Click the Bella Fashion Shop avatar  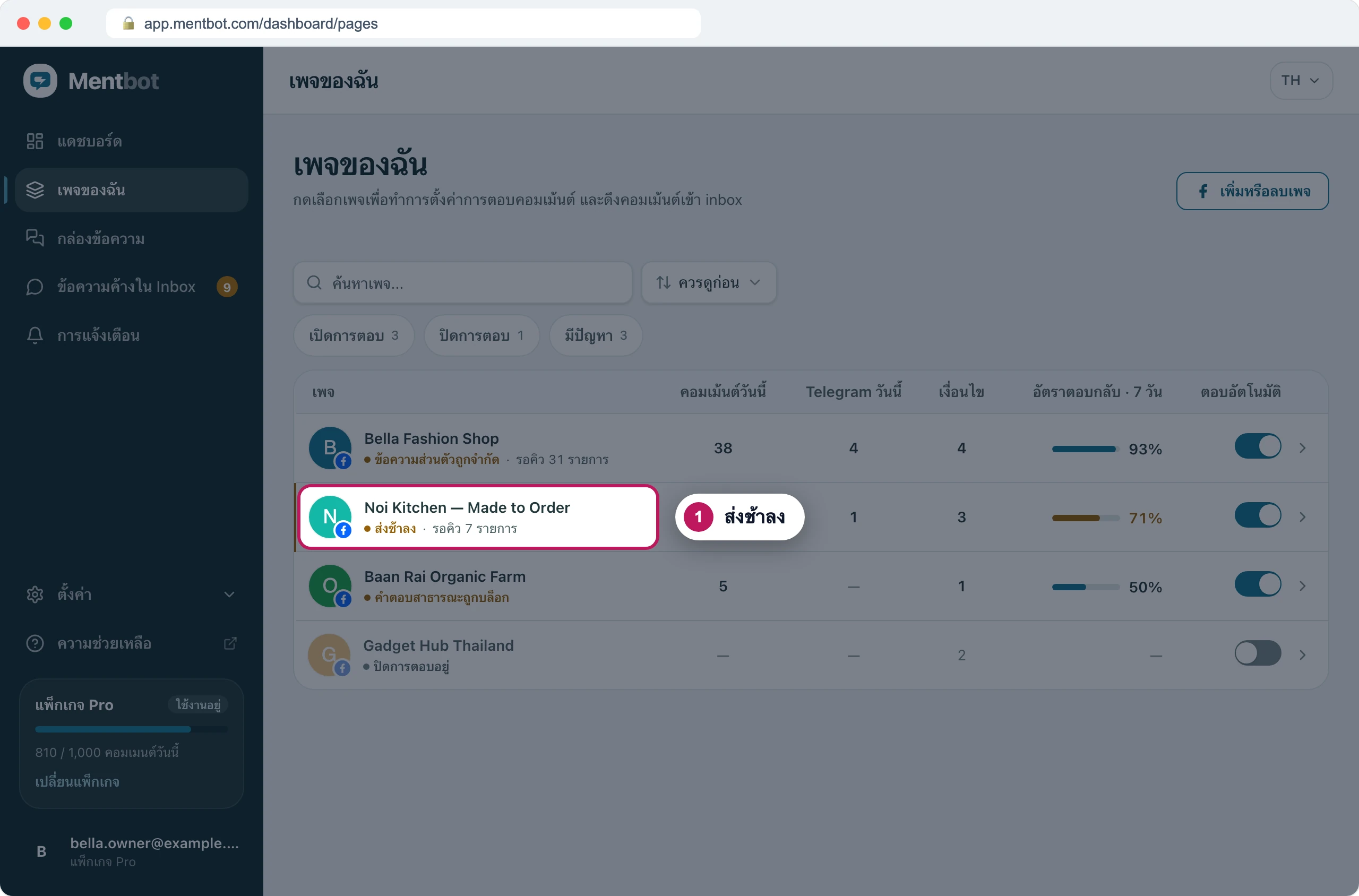pyautogui.click(x=330, y=448)
